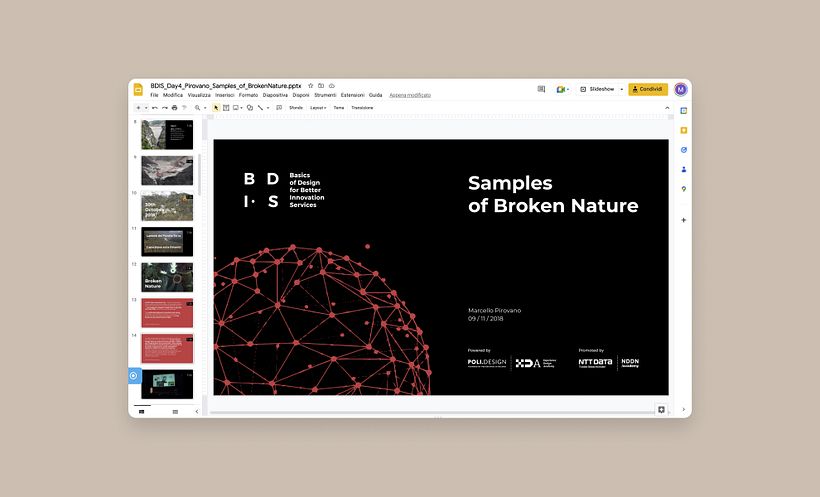Click the zoom magnifier tool
This screenshot has height=497, width=820.
[x=197, y=108]
